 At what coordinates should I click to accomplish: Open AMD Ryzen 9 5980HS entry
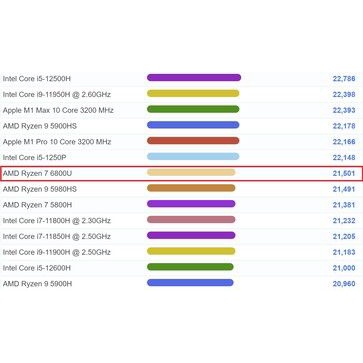(x=40, y=189)
